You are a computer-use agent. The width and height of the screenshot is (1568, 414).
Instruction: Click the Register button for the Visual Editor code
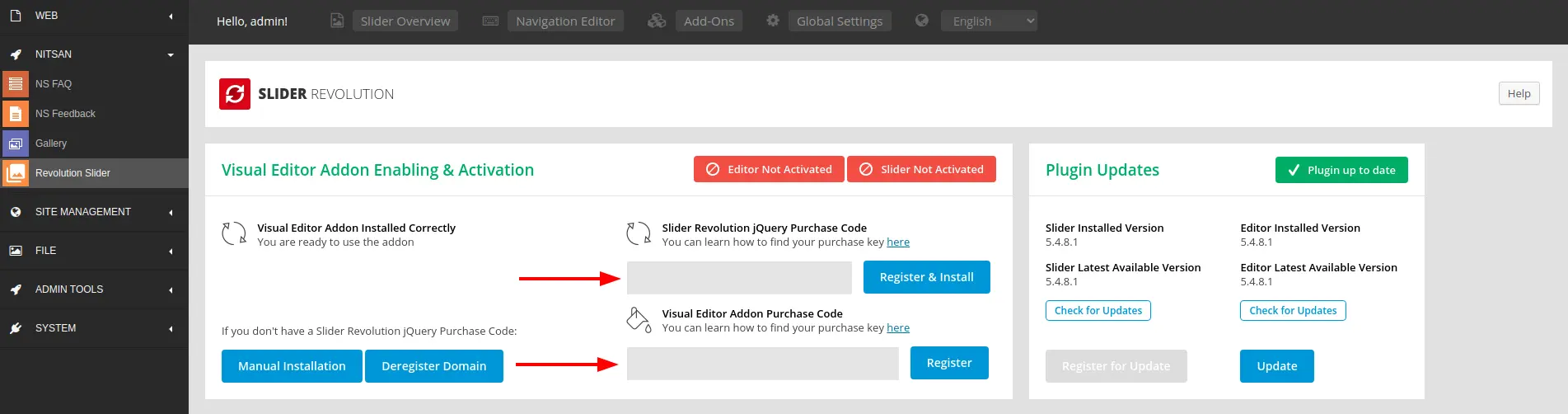[949, 363]
